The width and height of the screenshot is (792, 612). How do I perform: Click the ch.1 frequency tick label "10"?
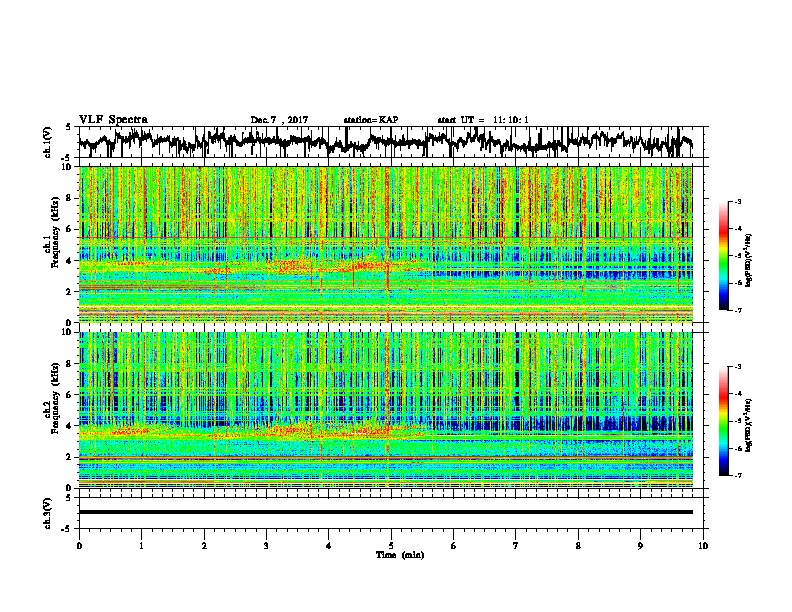[69, 167]
